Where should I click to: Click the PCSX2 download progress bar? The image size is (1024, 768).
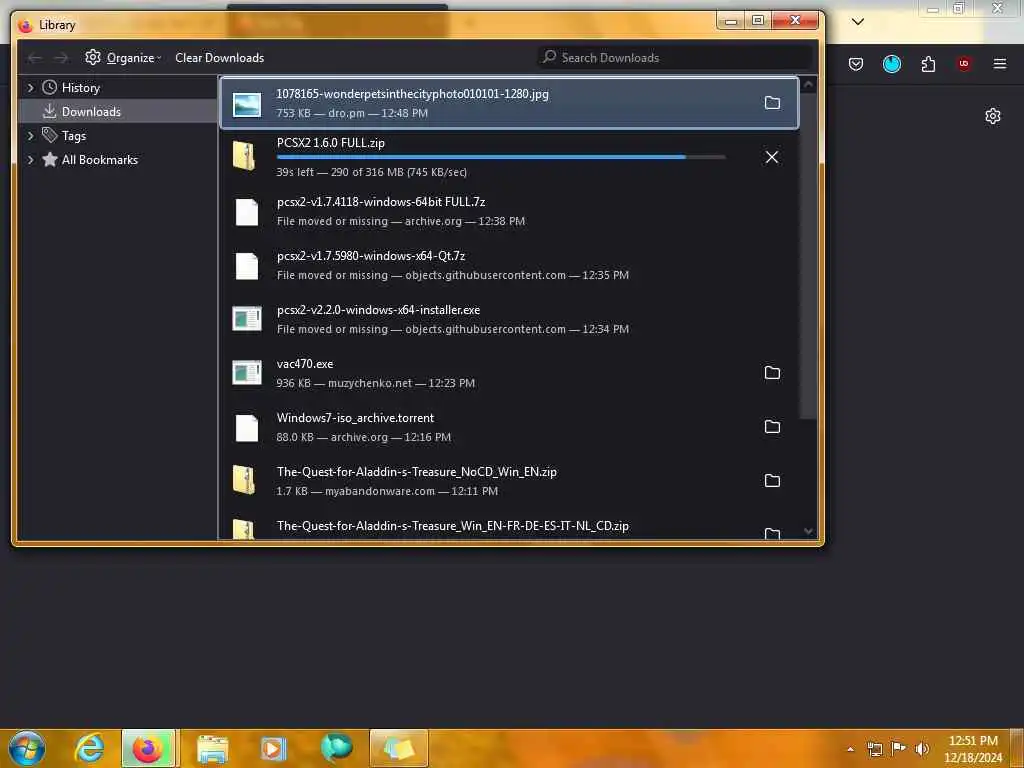501,157
